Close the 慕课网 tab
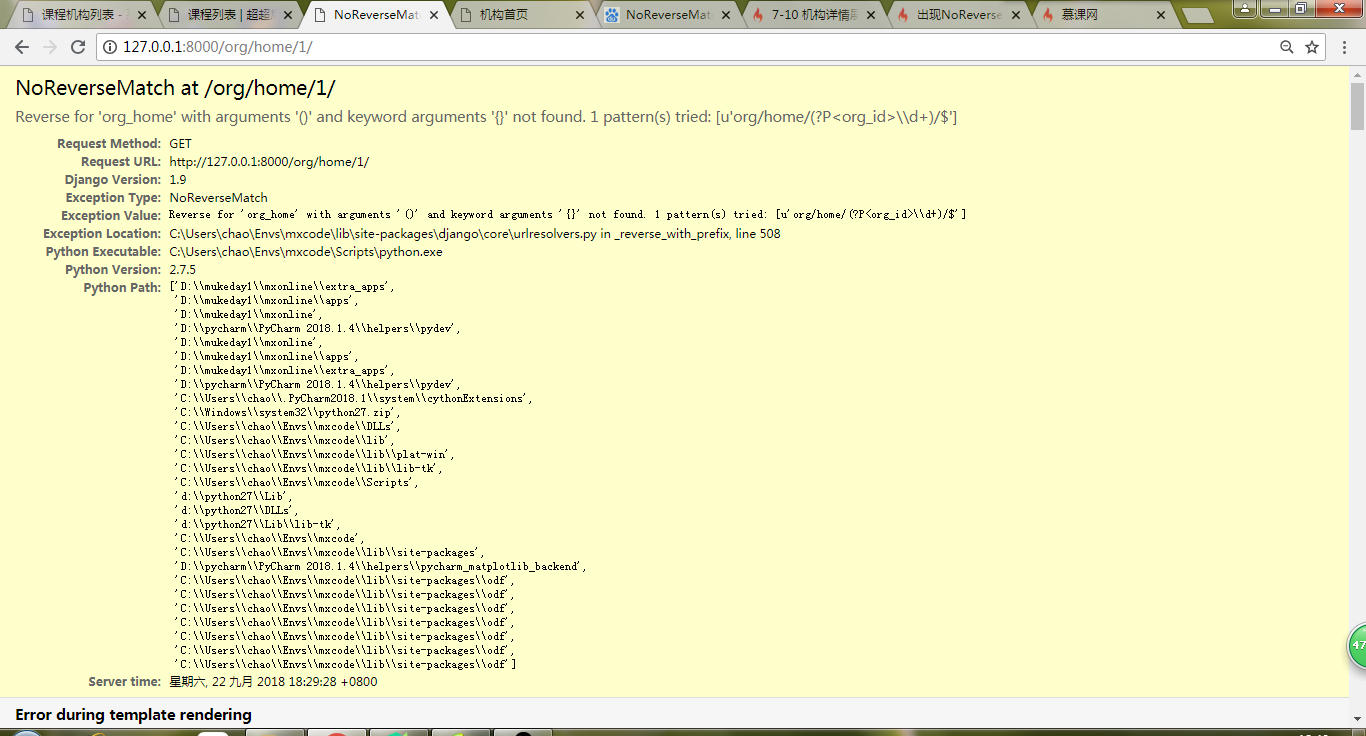The width and height of the screenshot is (1366, 736). point(1163,16)
